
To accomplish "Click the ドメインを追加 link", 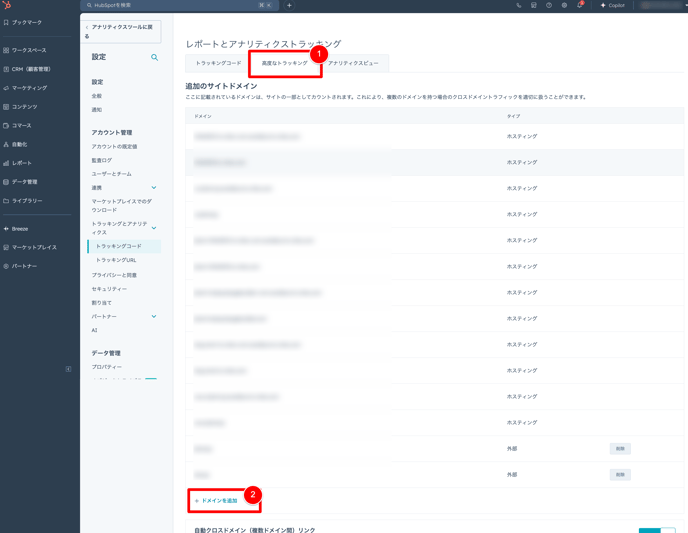I will click(x=218, y=500).
